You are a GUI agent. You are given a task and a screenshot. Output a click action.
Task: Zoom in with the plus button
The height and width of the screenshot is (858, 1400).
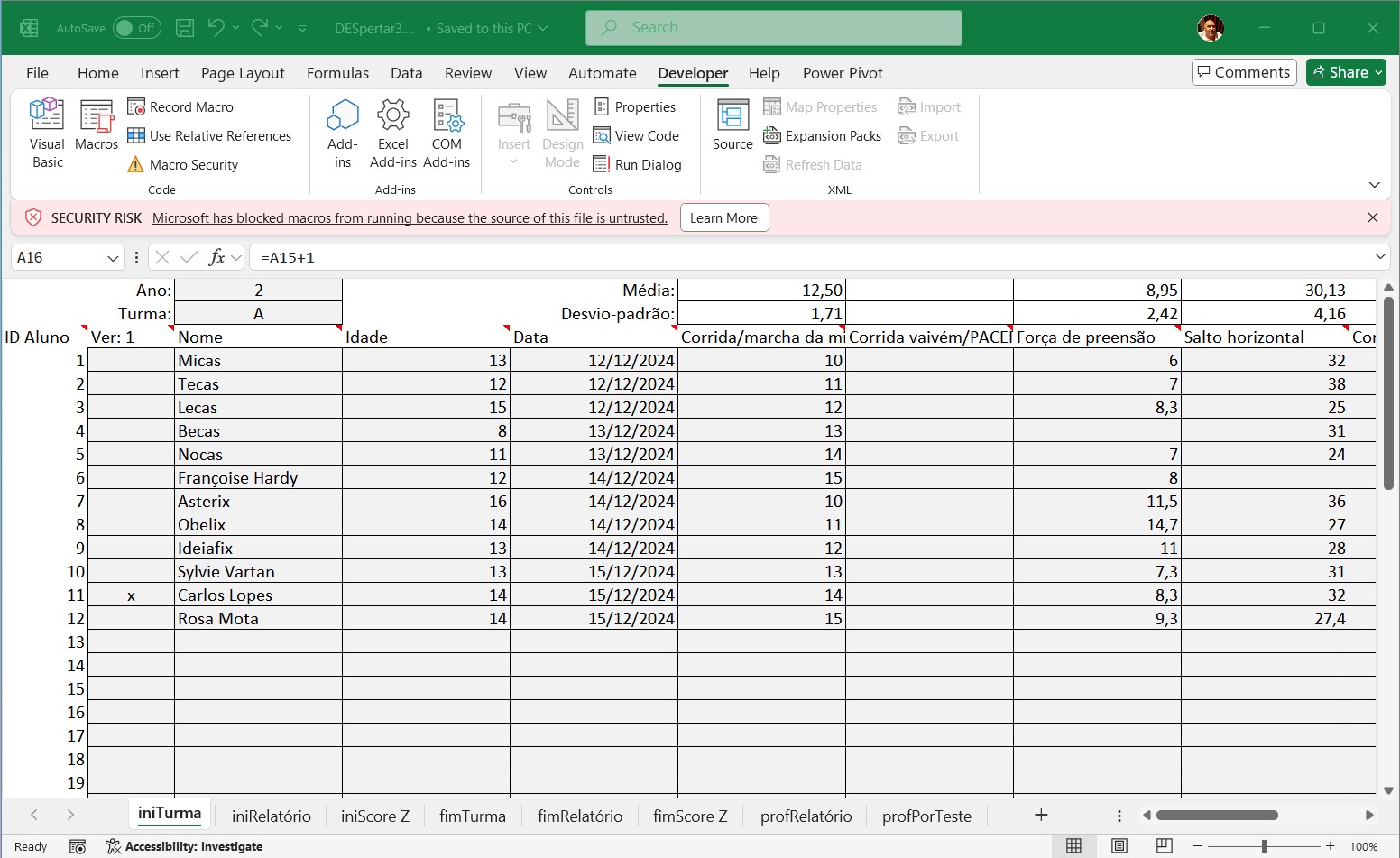pyautogui.click(x=1330, y=846)
